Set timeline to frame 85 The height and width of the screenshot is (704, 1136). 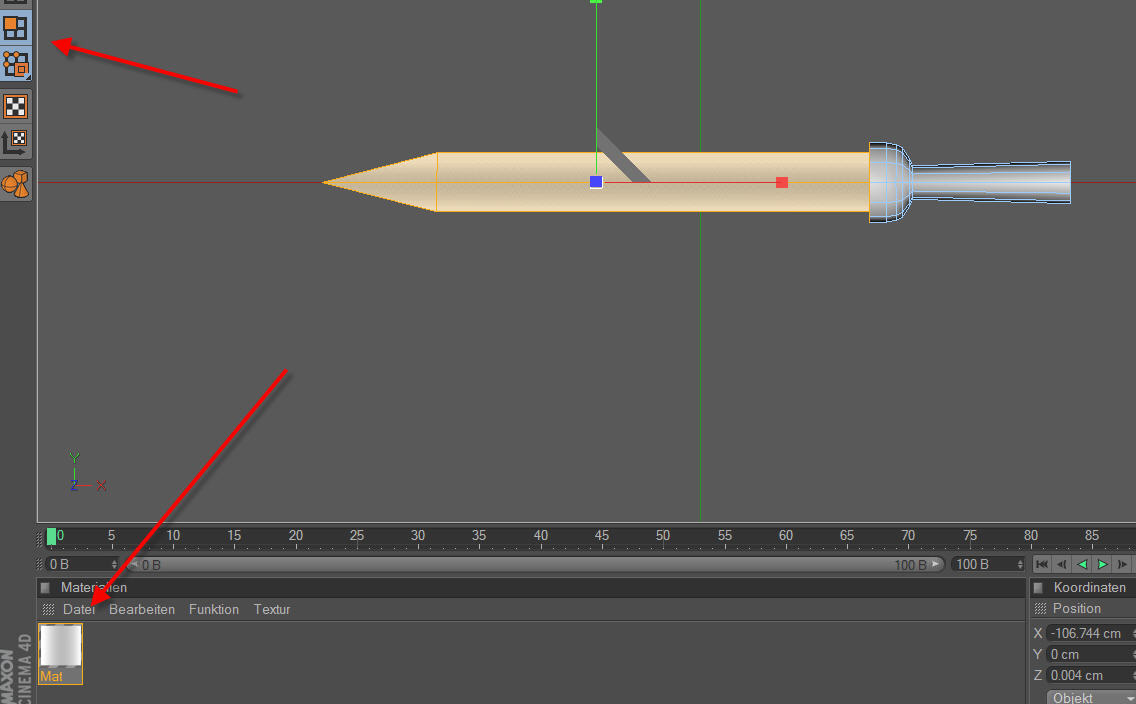point(1092,536)
